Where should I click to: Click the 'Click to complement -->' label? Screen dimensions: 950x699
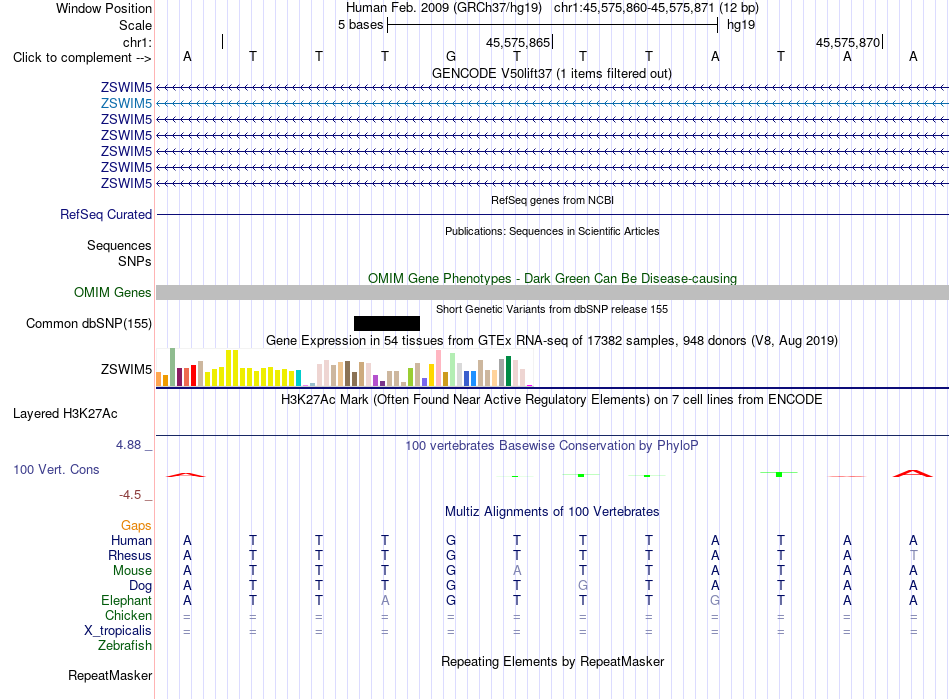[82, 58]
